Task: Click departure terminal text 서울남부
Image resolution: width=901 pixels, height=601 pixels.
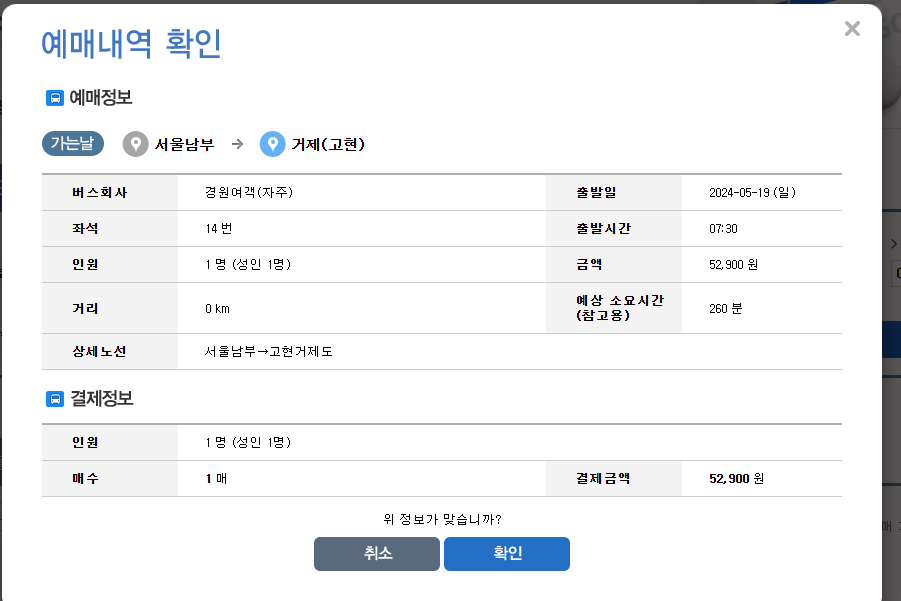Action: point(184,144)
